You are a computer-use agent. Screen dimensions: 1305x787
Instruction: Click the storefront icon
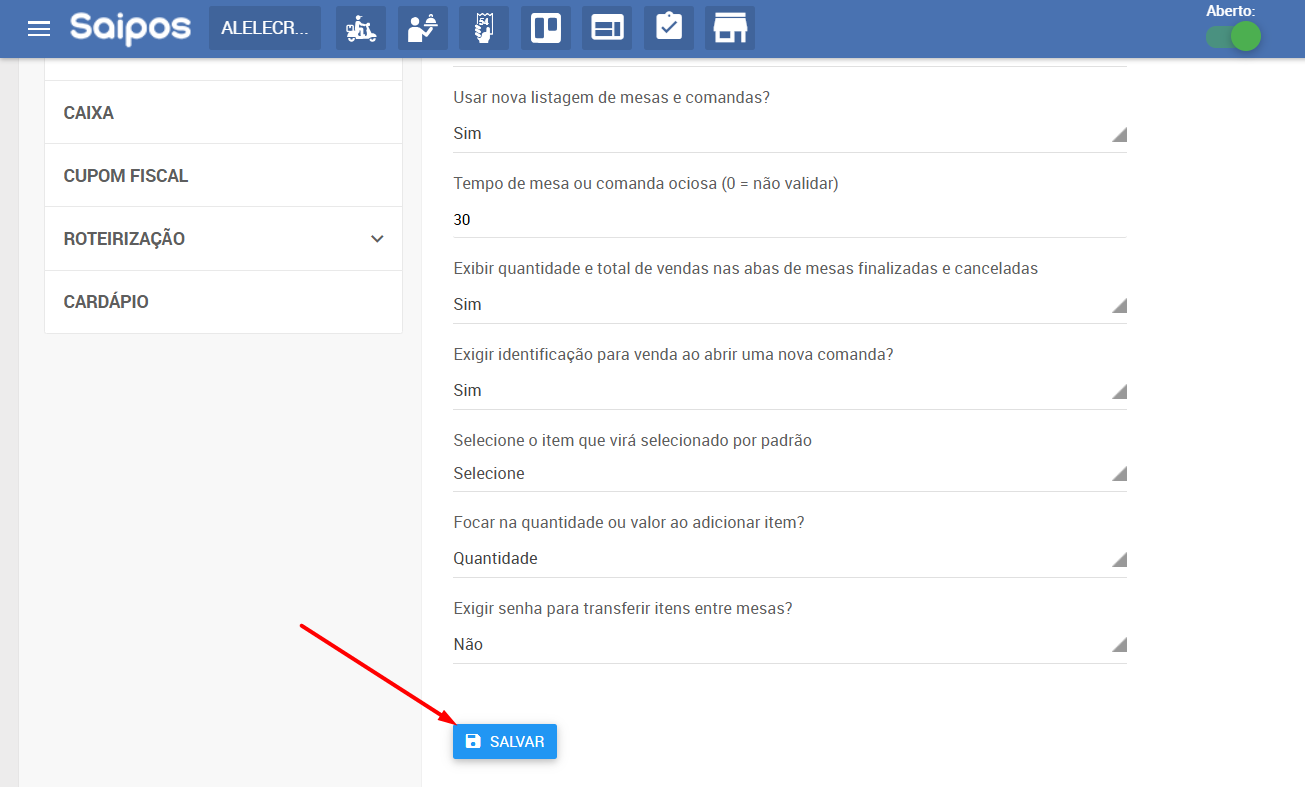[x=730, y=28]
